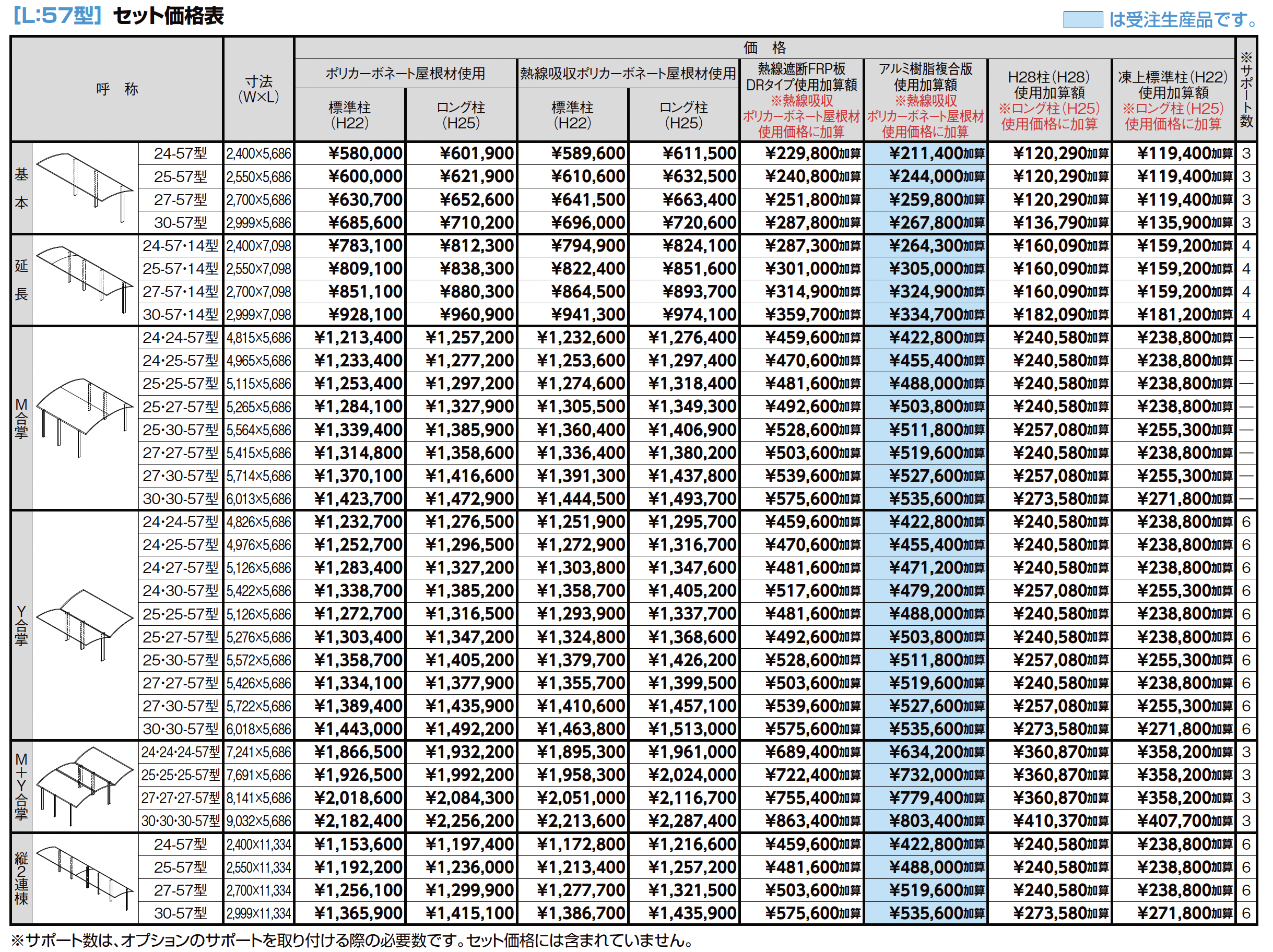
Task: Click the 基本 carport diagram thumbnail
Action: click(85, 187)
